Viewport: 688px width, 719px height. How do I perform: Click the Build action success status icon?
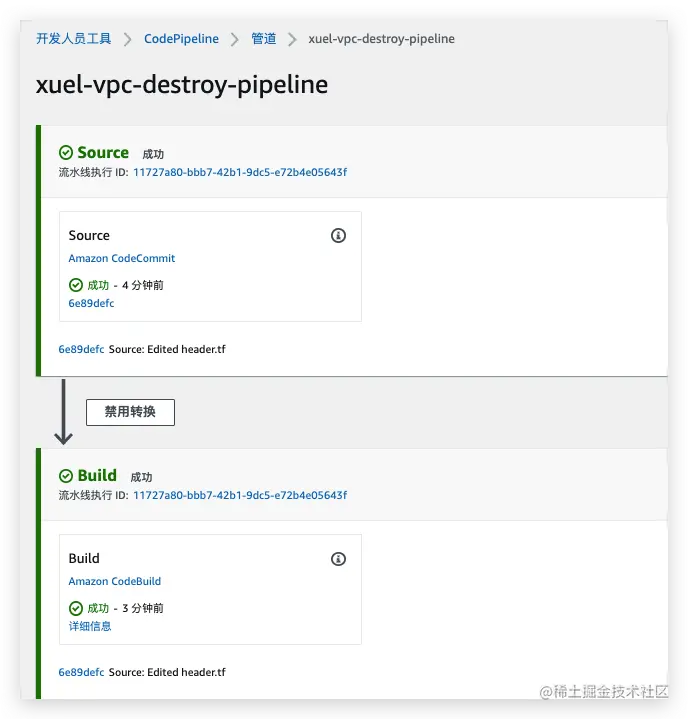tap(76, 608)
